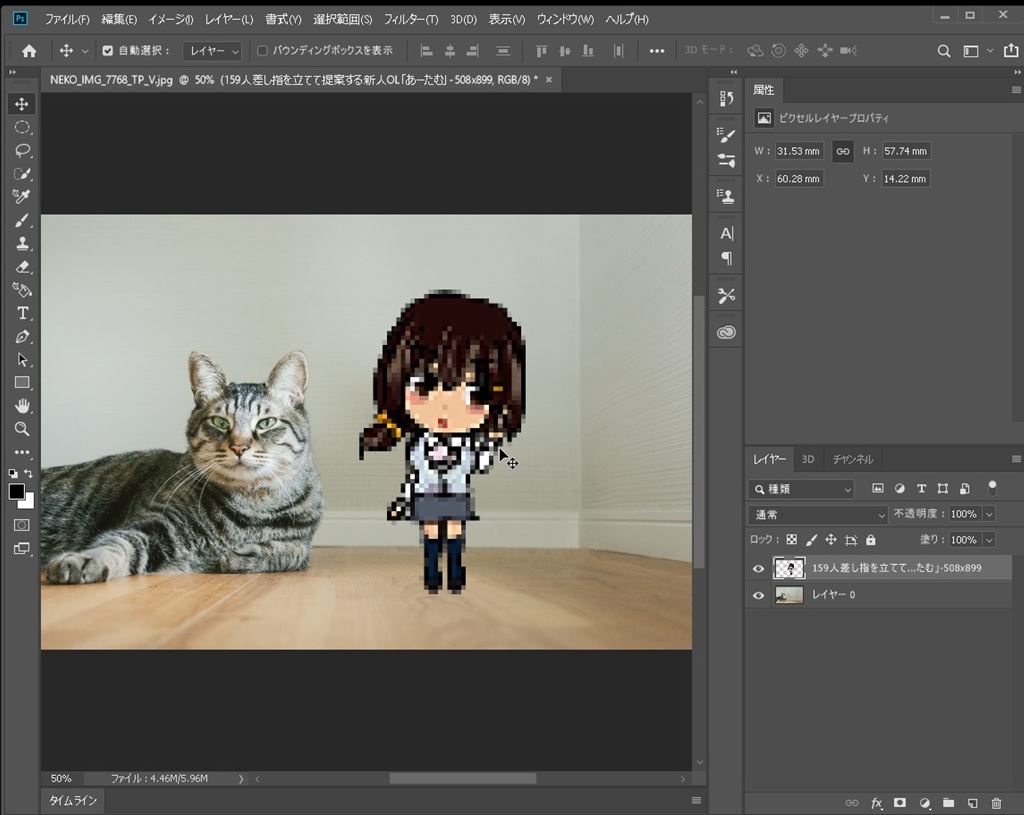This screenshot has width=1024, height=815.
Task: Click the foreground color swatch
Action: tap(17, 491)
